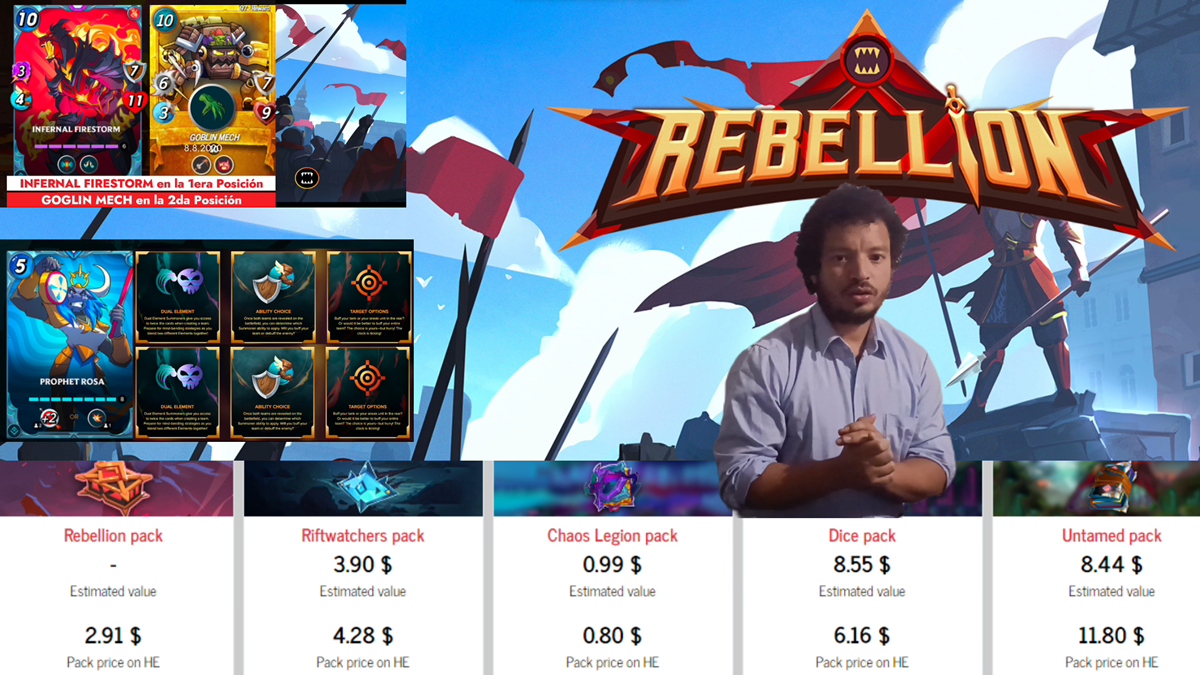Click the small fang badge beside Goblin Mech
This screenshot has width=1200, height=675.
tap(306, 179)
